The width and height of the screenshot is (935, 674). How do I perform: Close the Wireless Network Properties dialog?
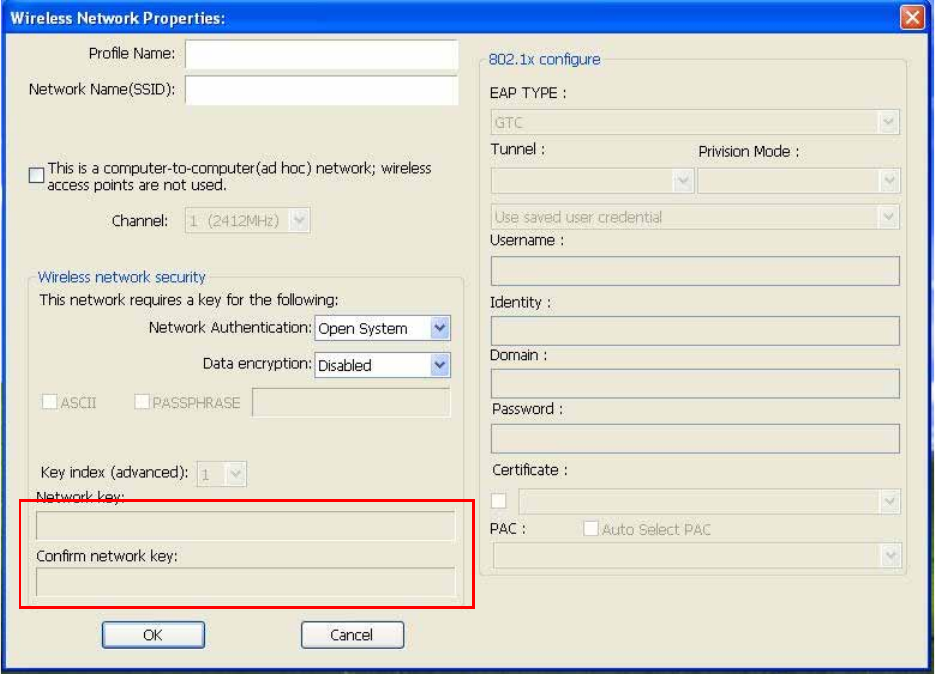(912, 17)
